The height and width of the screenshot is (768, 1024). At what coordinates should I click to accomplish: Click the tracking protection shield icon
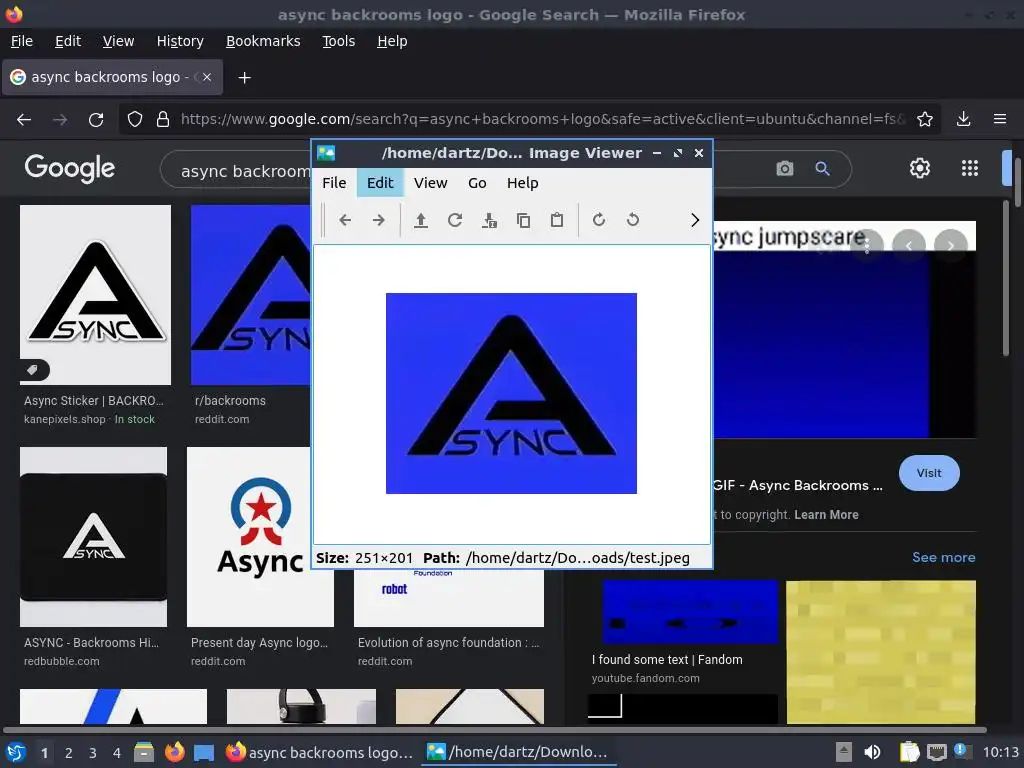(135, 120)
